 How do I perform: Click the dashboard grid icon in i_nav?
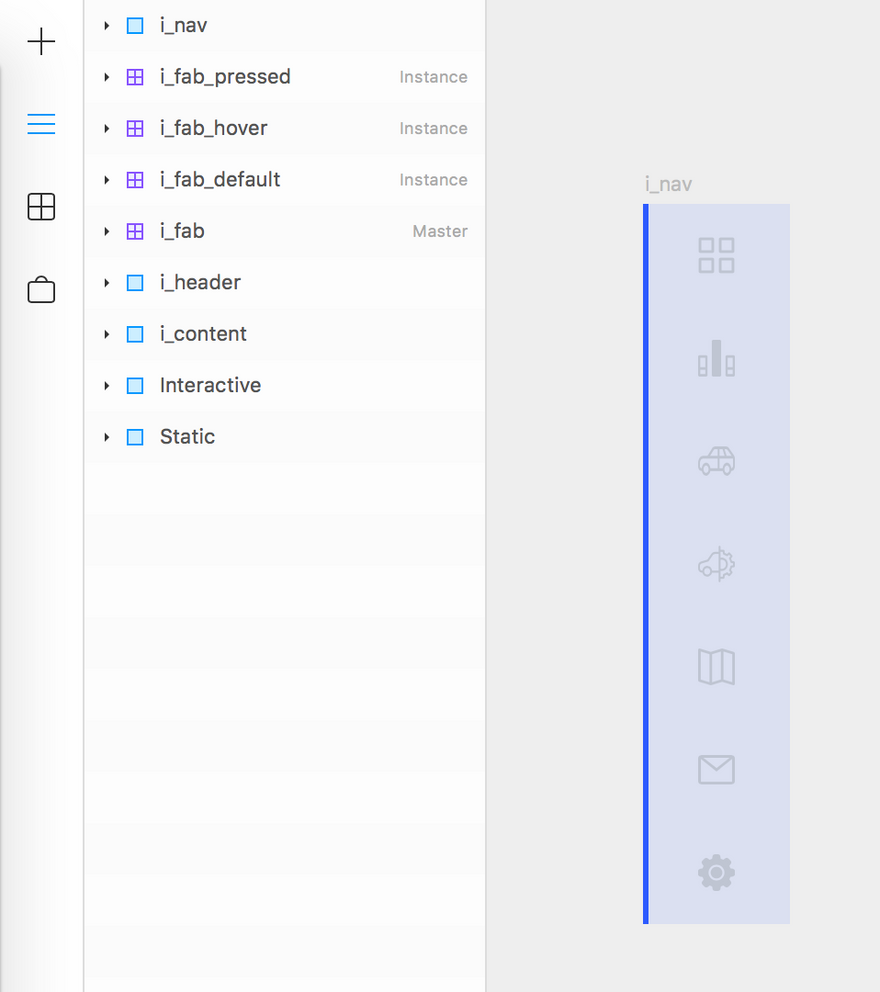coord(716,256)
